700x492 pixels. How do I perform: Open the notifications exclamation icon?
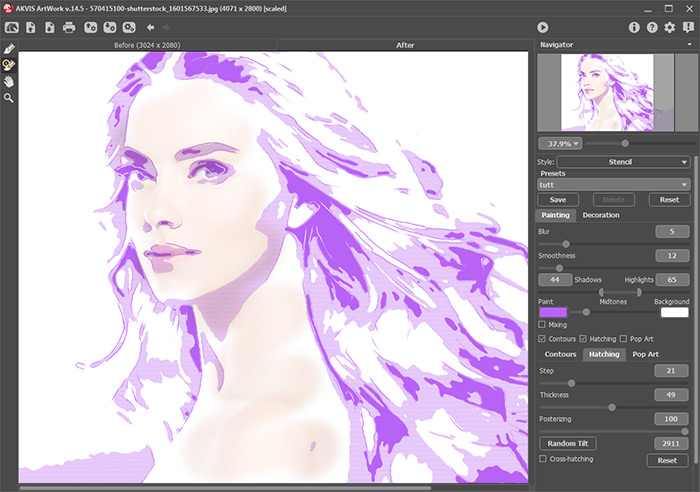(687, 27)
